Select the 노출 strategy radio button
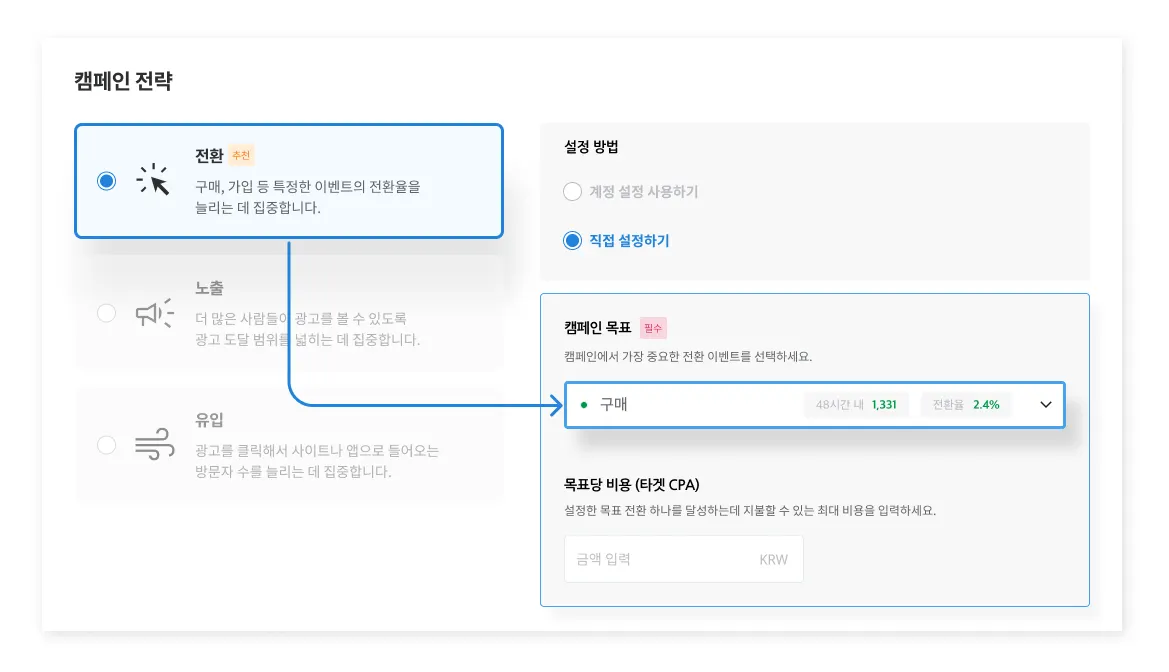 click(106, 313)
